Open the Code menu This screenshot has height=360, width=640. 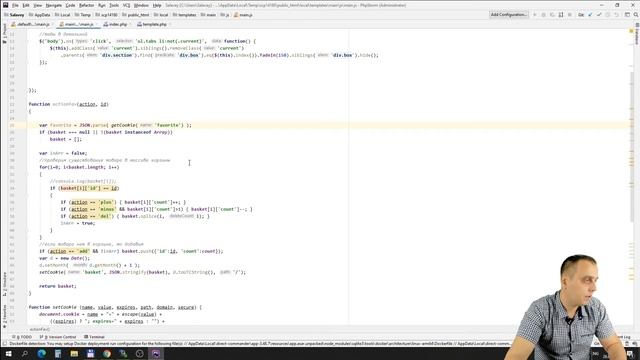[70, 5]
